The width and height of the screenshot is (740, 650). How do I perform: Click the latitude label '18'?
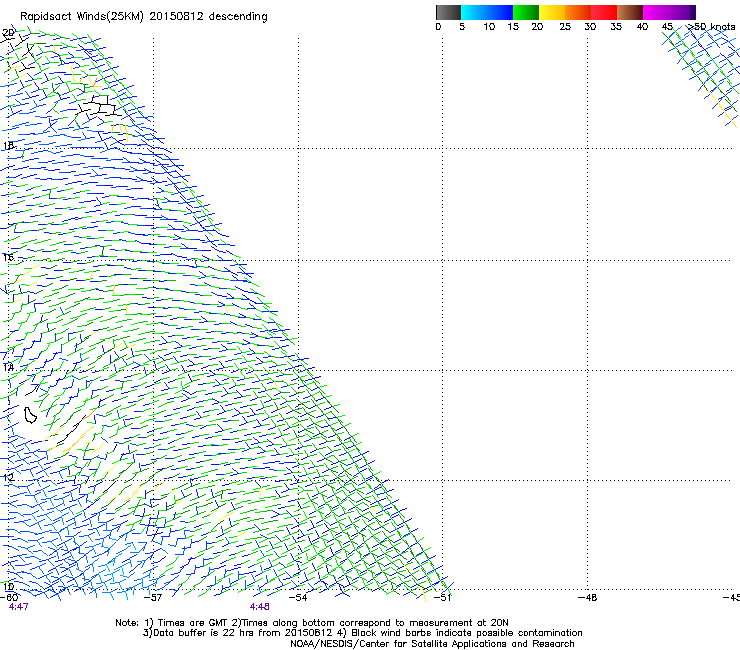[x=8, y=146]
